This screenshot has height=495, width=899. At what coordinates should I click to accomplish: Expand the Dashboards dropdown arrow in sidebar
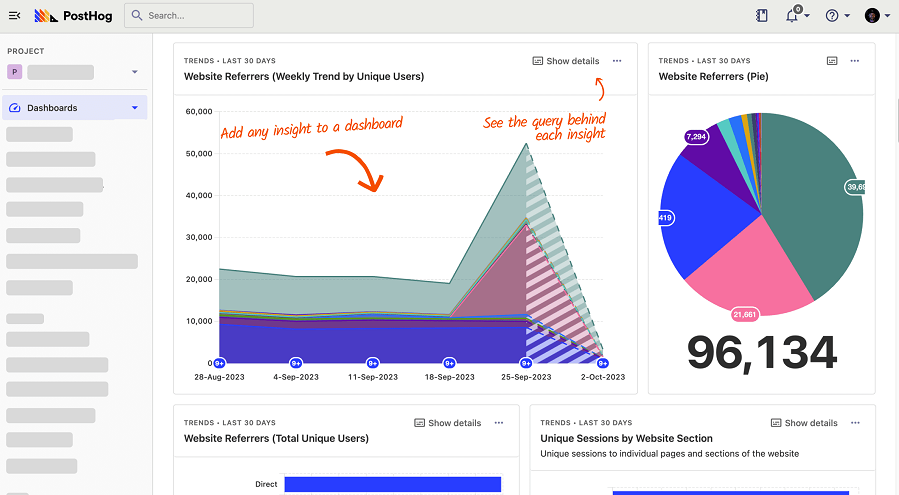135,108
